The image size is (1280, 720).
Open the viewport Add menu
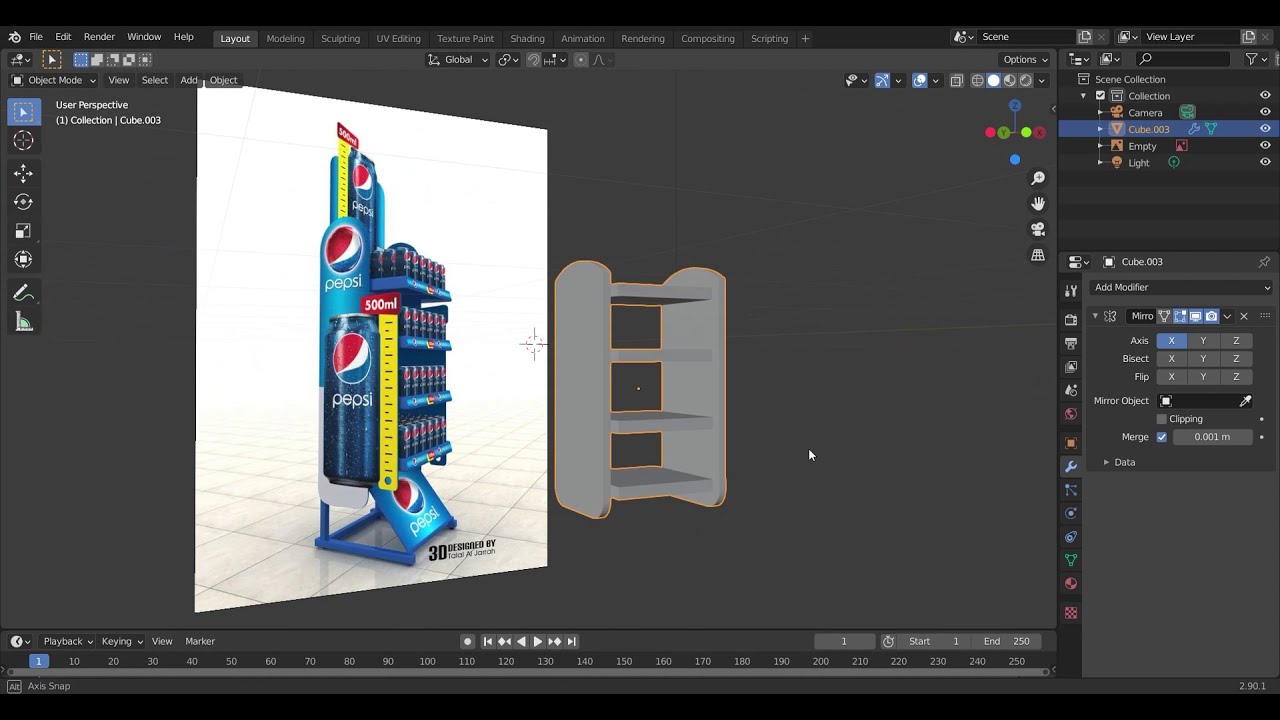(189, 80)
